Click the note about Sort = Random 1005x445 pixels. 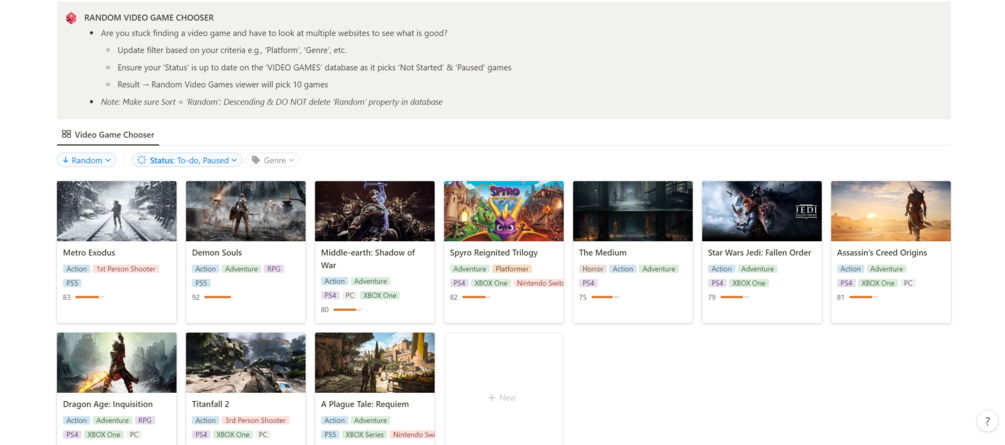click(x=272, y=102)
